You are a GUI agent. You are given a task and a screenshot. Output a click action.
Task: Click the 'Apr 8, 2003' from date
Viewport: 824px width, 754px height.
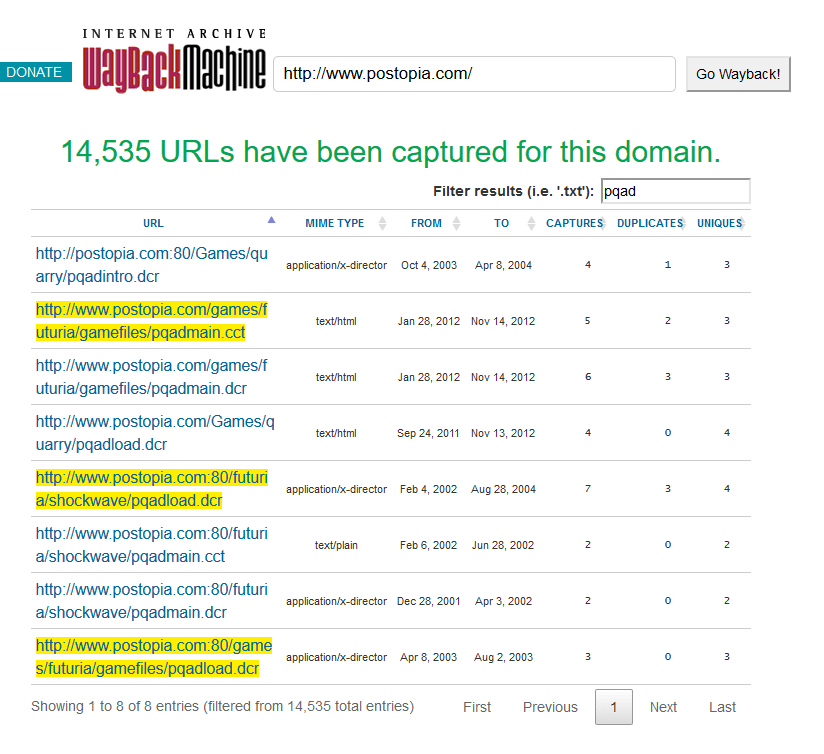[428, 657]
